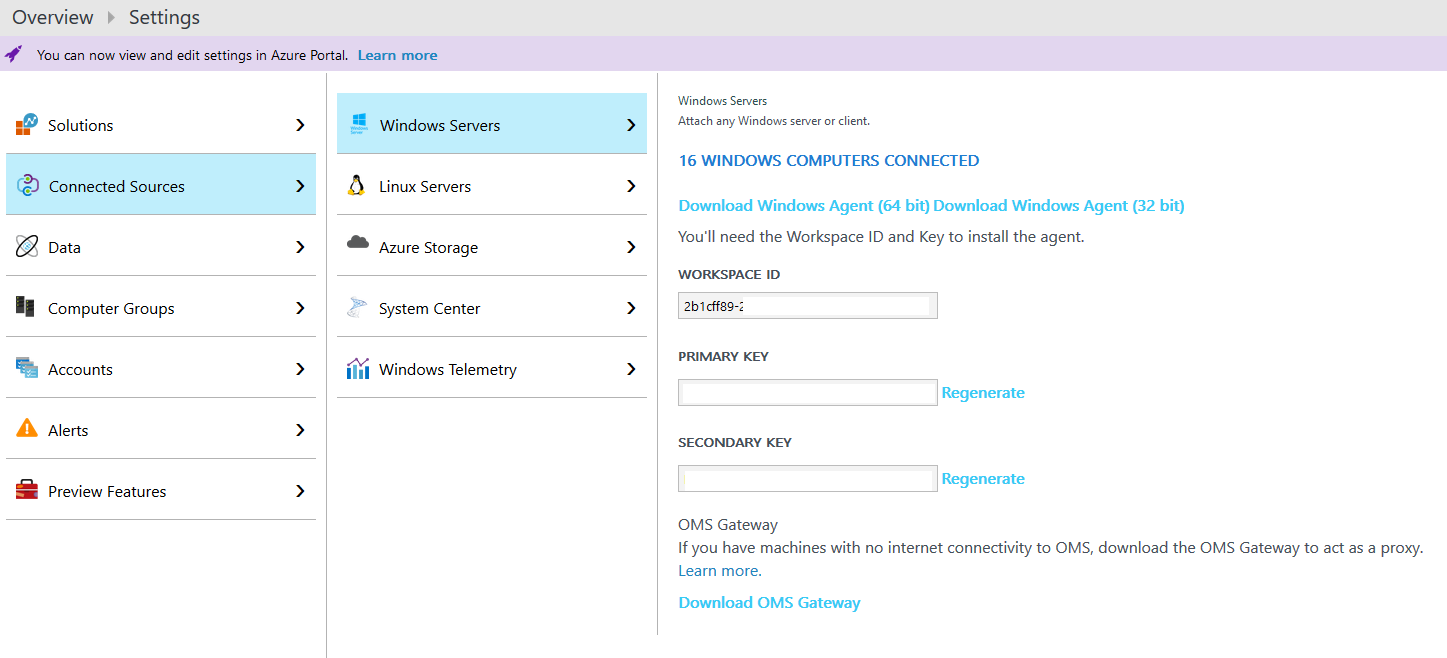The image size is (1447, 658).
Task: Expand the Linux Servers chevron
Action: click(631, 186)
